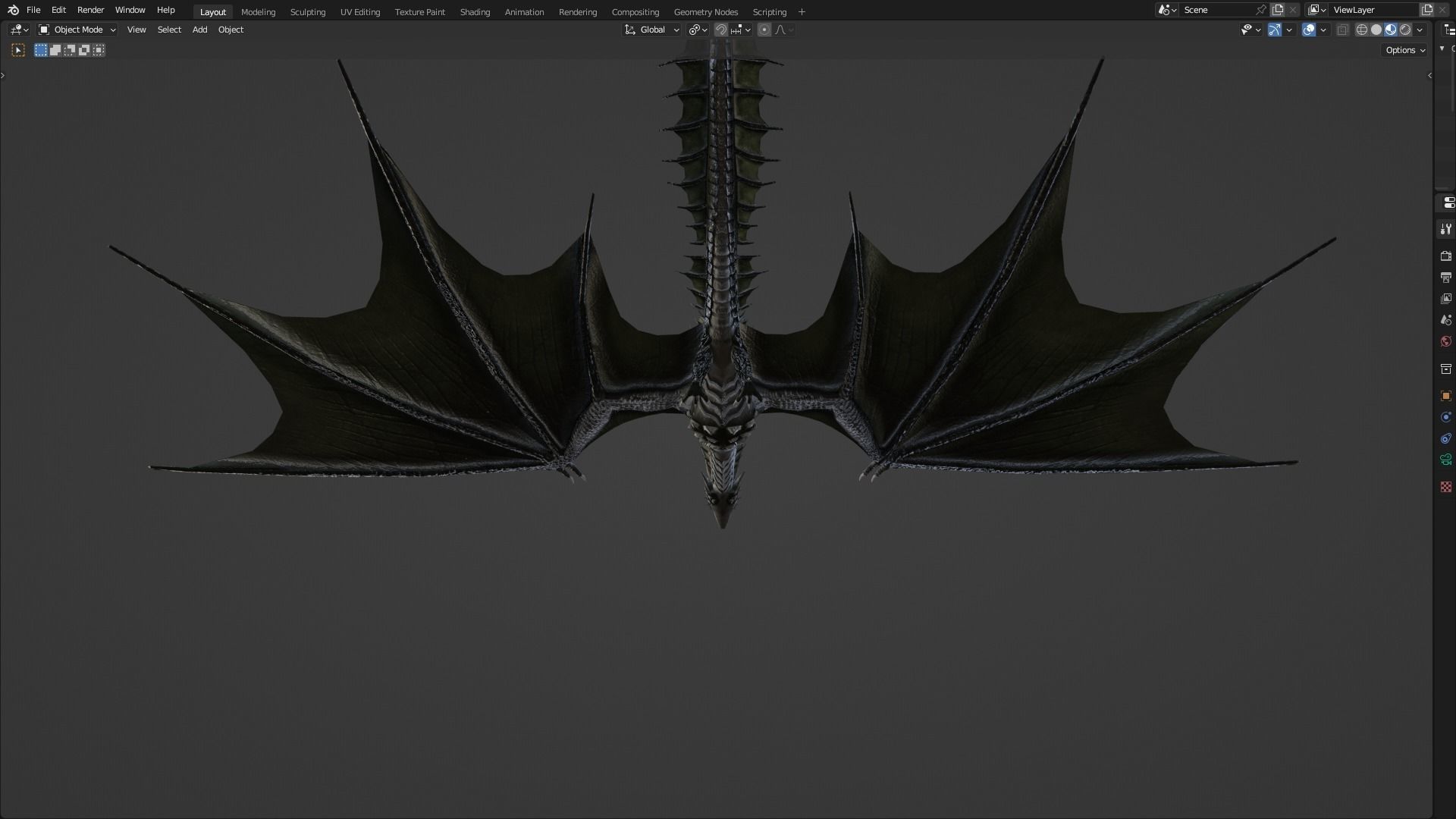Open Object Mode dropdown
The image size is (1456, 819).
pyautogui.click(x=77, y=30)
